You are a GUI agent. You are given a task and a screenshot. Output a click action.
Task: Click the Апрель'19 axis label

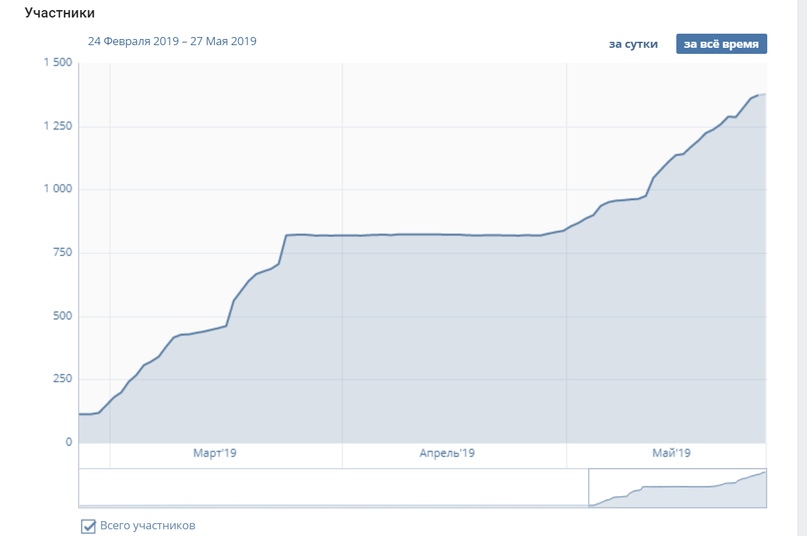(447, 454)
